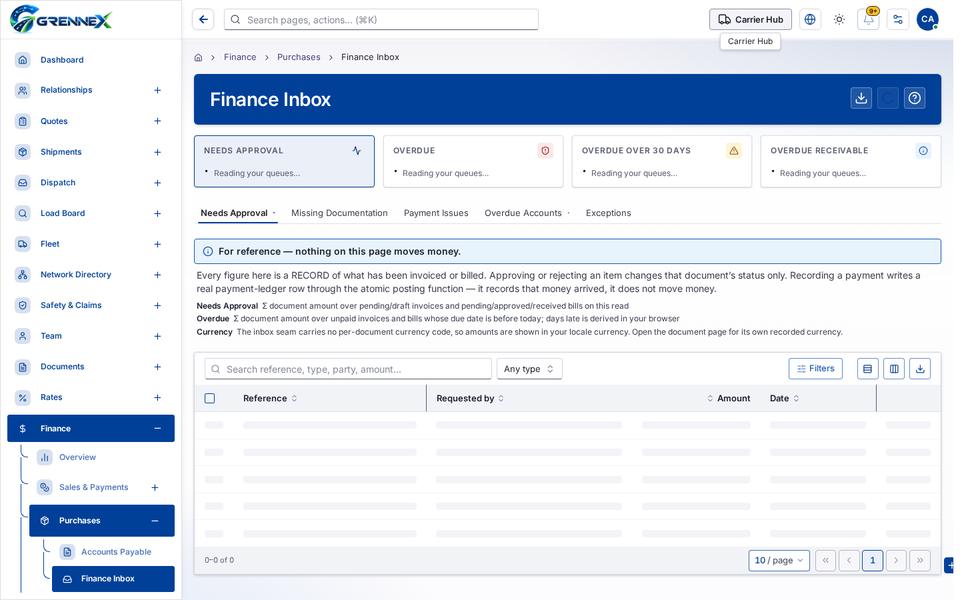This screenshot has width=960, height=600.
Task: Switch to the Missing Documentation tab
Action: coord(339,213)
